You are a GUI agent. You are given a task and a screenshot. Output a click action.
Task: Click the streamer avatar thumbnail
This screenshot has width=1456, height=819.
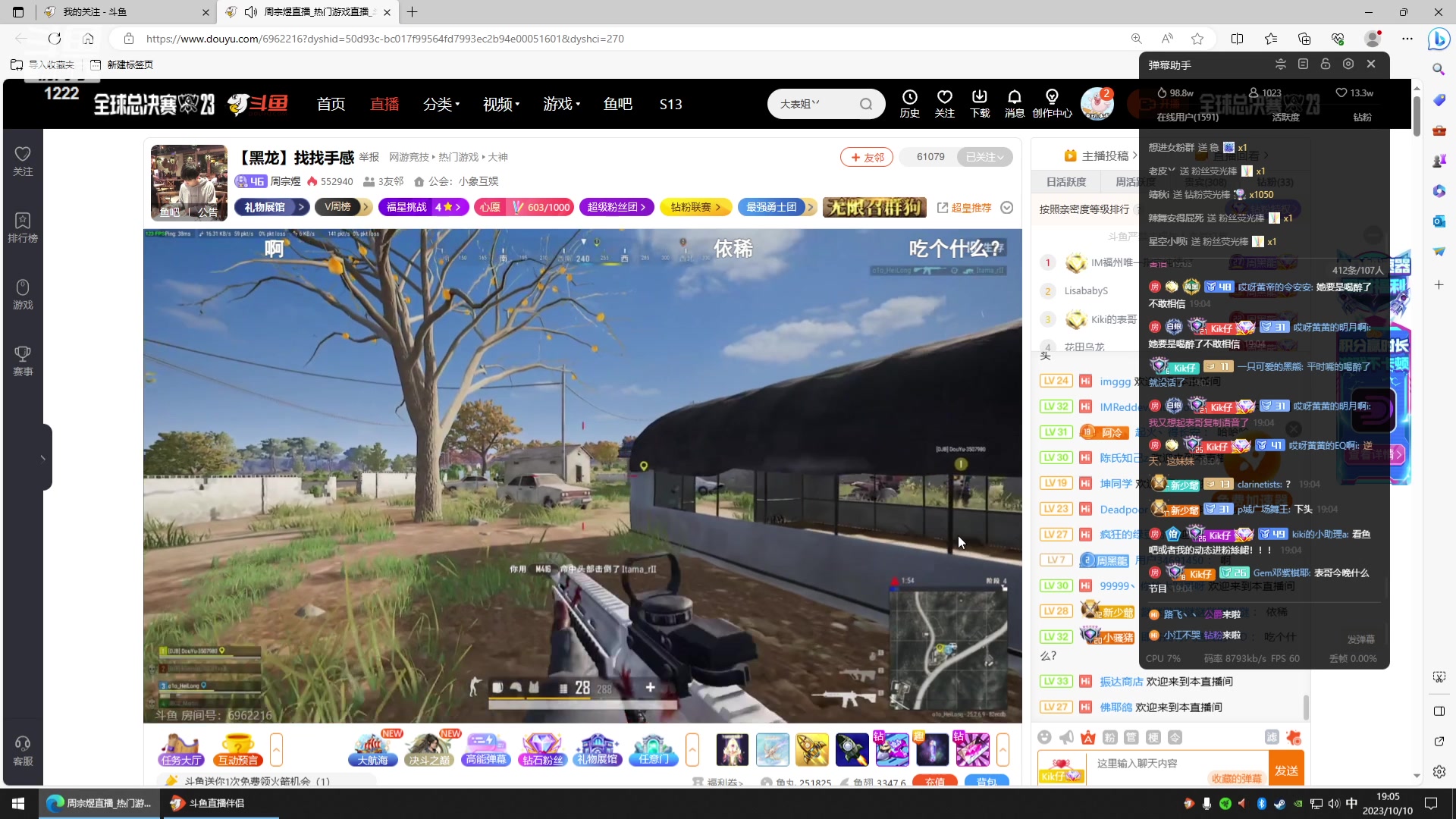click(189, 182)
